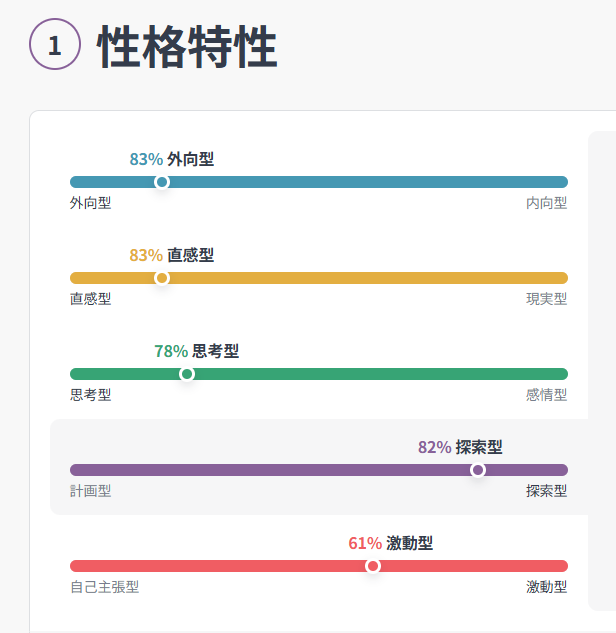616x633 pixels.
Task: Click the 83% value above the yellow bar
Action: coord(146,255)
